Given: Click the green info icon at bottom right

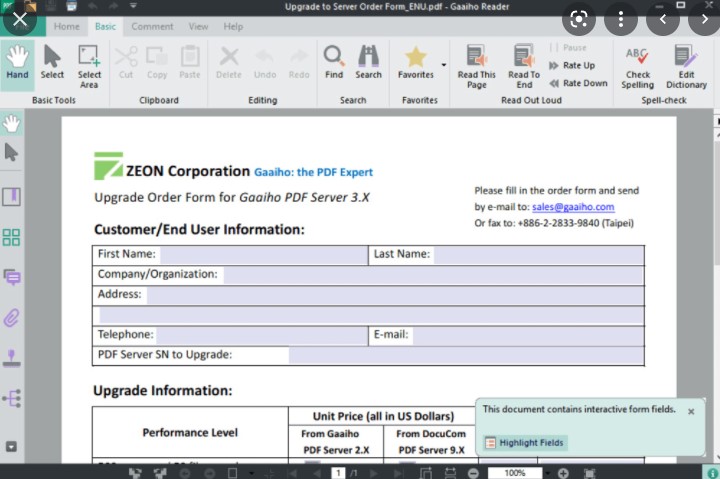Looking at the screenshot, I should tap(712, 473).
